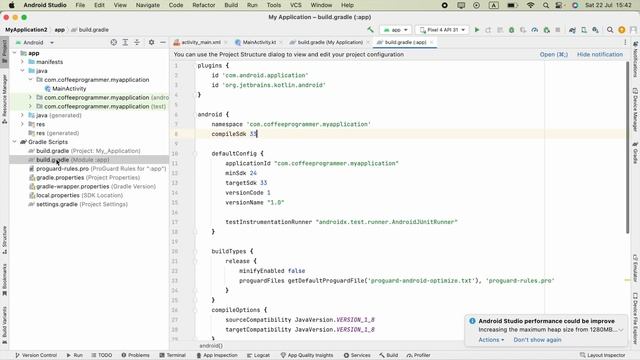Click Hide notification link

point(600,54)
